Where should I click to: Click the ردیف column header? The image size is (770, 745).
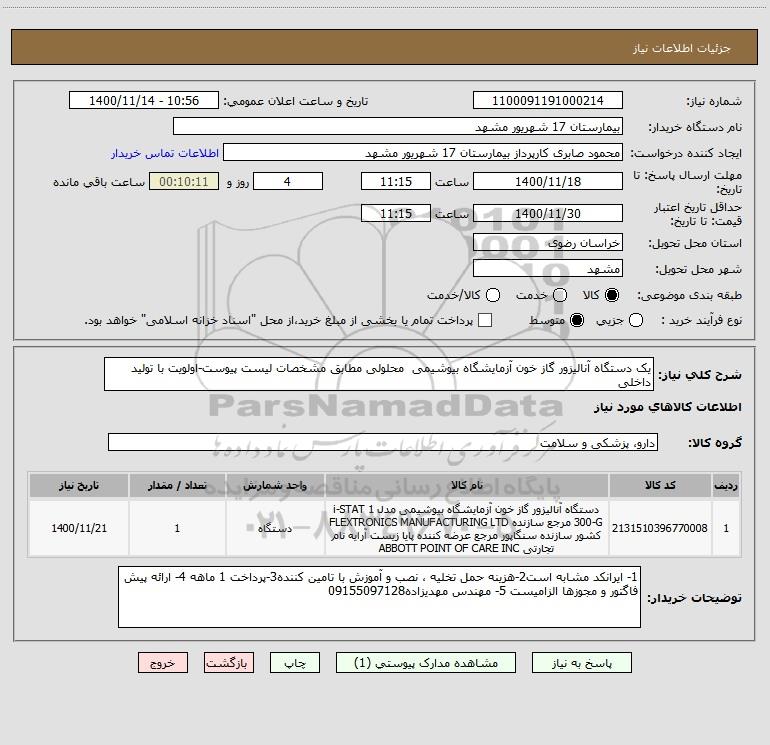pos(726,485)
